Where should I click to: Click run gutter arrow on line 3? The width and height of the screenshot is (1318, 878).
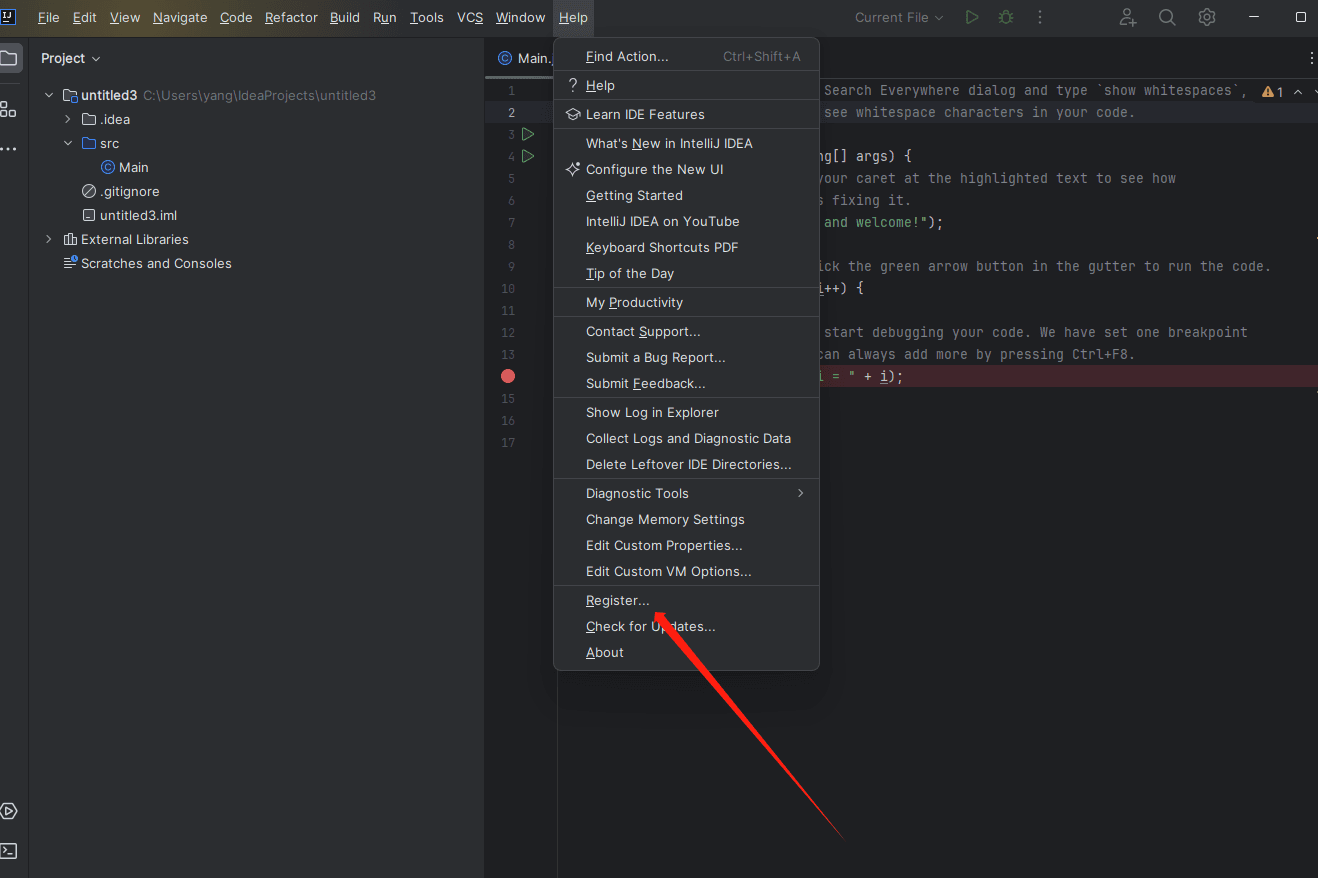528,134
